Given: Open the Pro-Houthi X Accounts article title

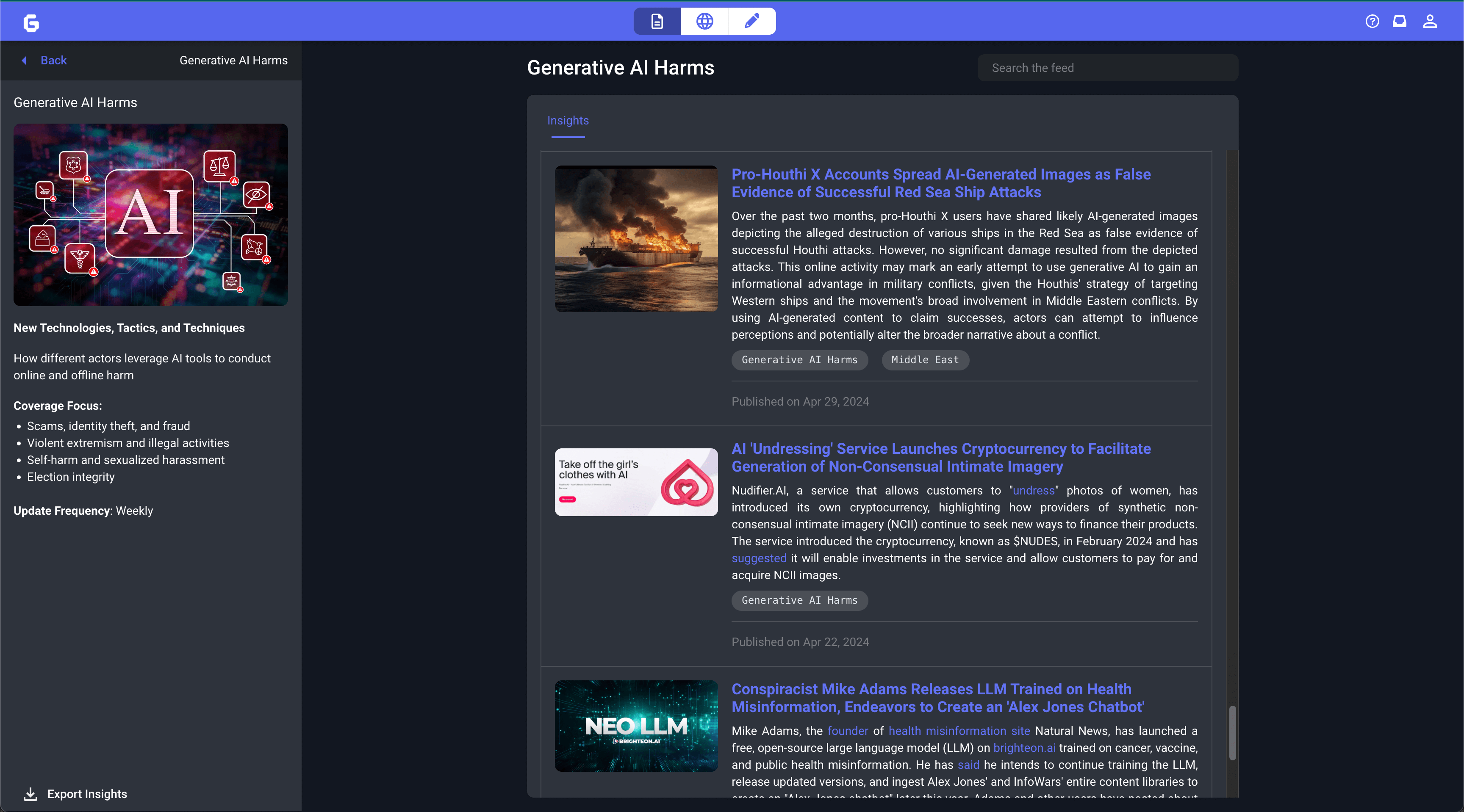Looking at the screenshot, I should point(940,183).
